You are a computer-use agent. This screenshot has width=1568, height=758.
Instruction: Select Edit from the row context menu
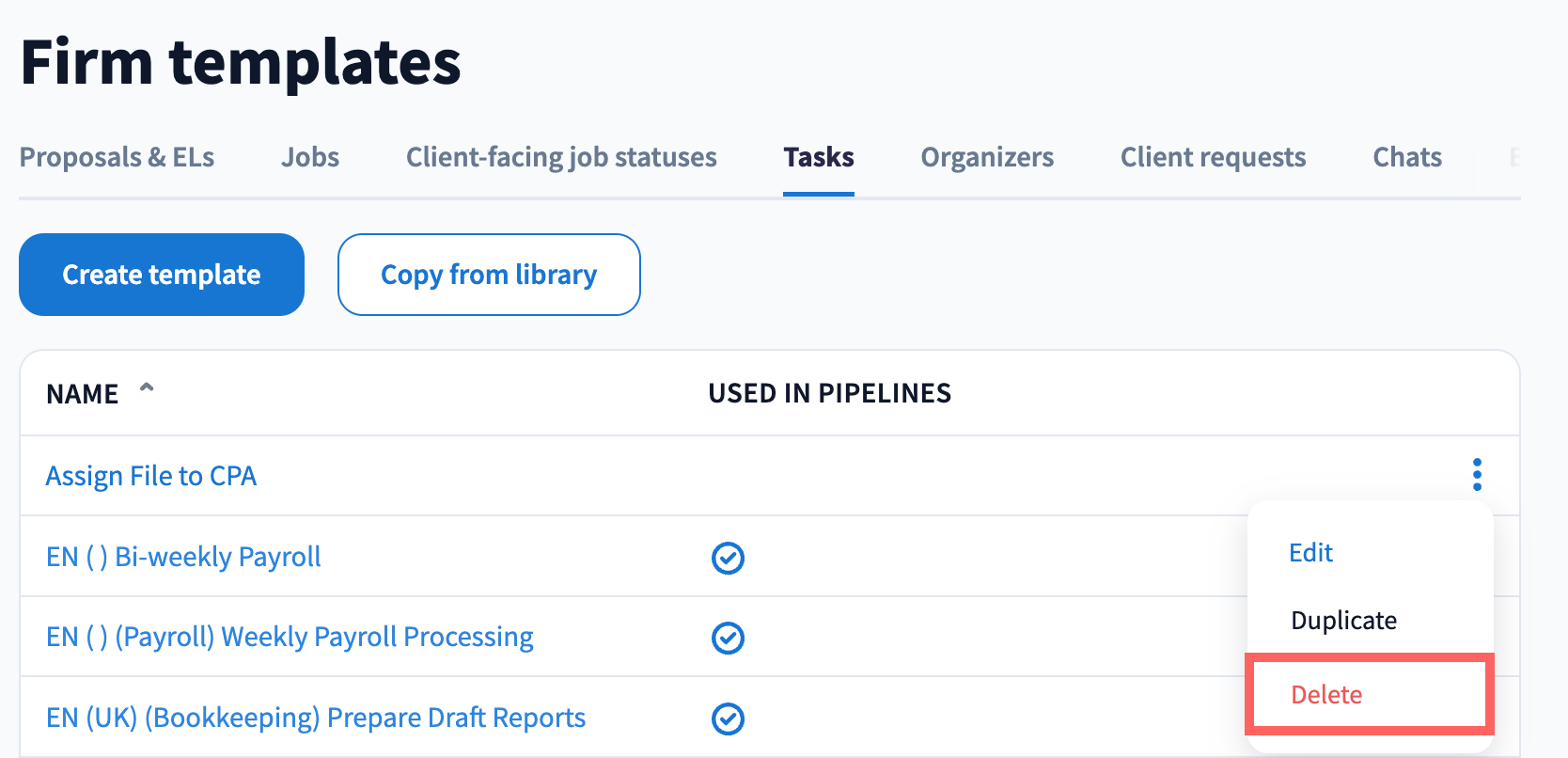pyautogui.click(x=1310, y=553)
